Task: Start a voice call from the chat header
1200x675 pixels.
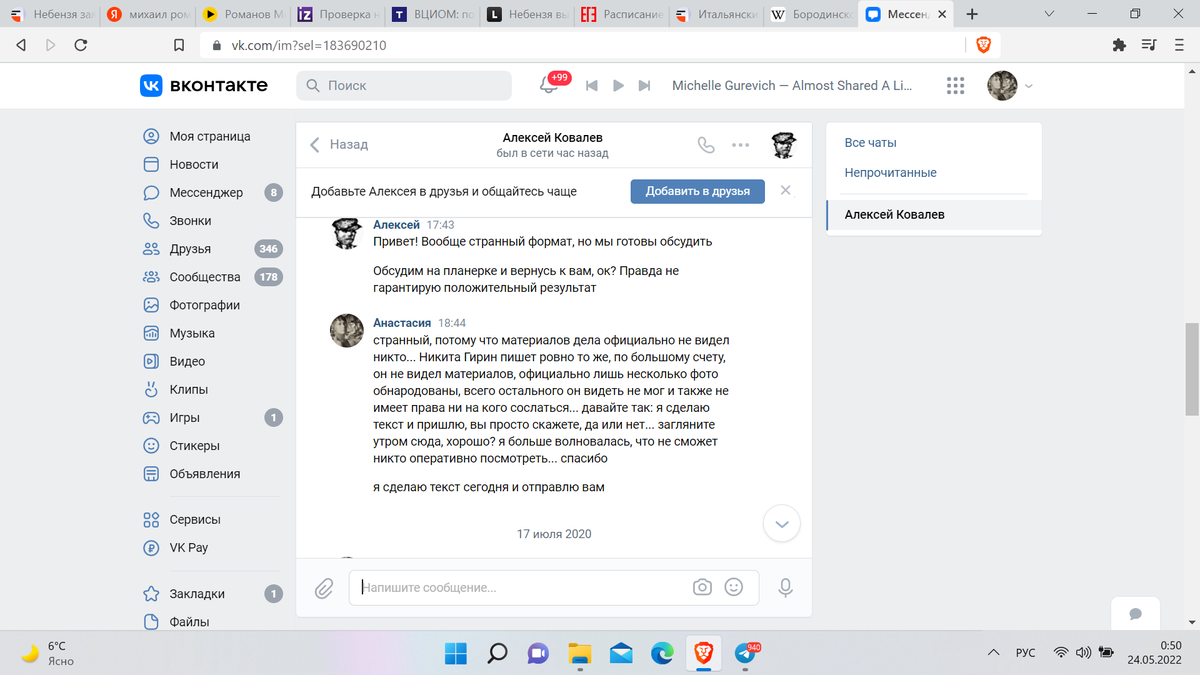Action: pyautogui.click(x=707, y=145)
